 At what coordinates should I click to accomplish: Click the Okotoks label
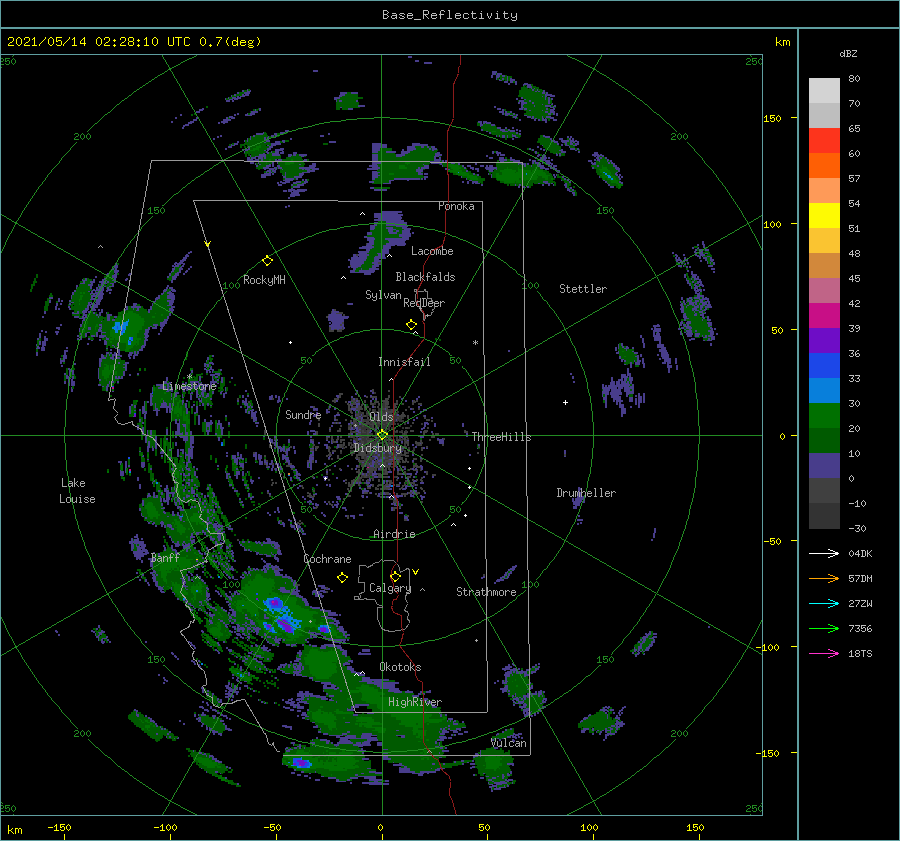400,667
